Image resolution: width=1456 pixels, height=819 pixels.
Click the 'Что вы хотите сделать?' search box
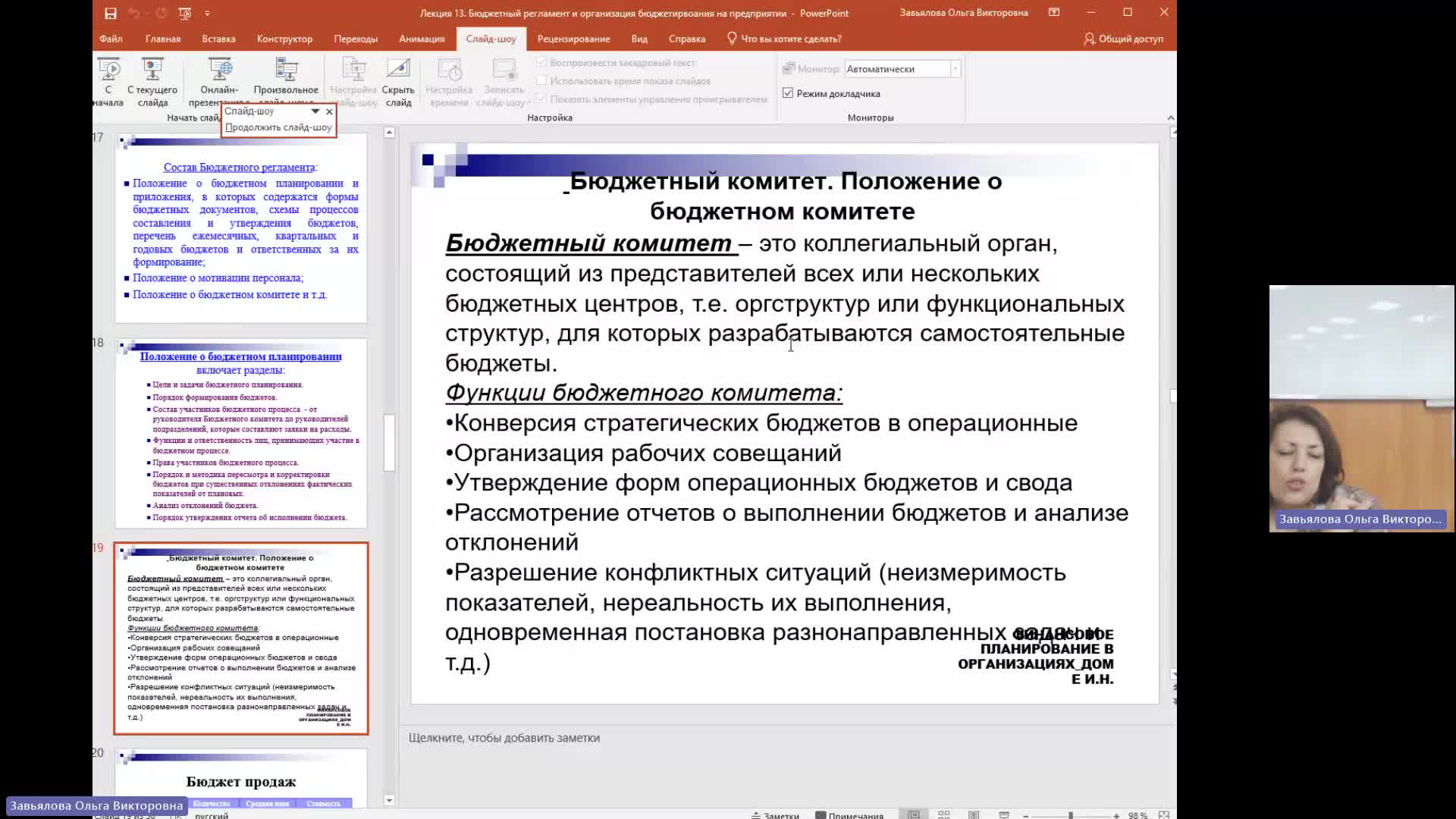tap(784, 39)
